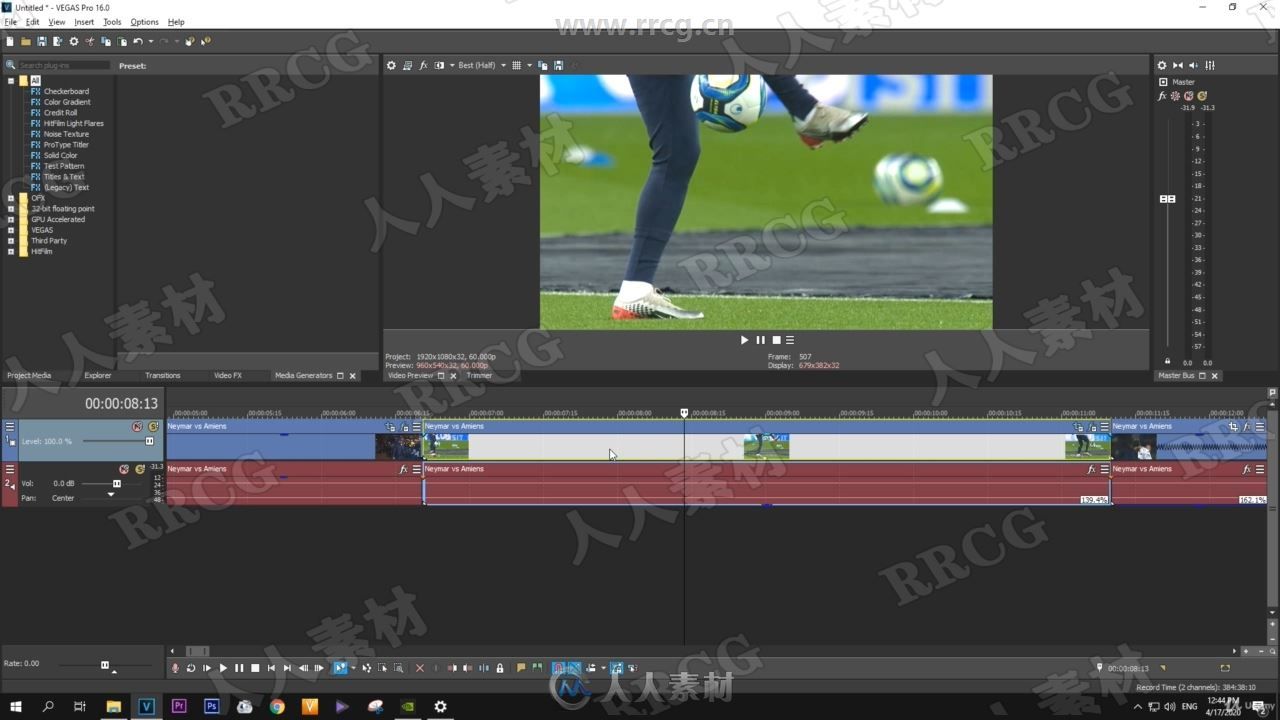Insert a region with green flags icon

pyautogui.click(x=537, y=668)
